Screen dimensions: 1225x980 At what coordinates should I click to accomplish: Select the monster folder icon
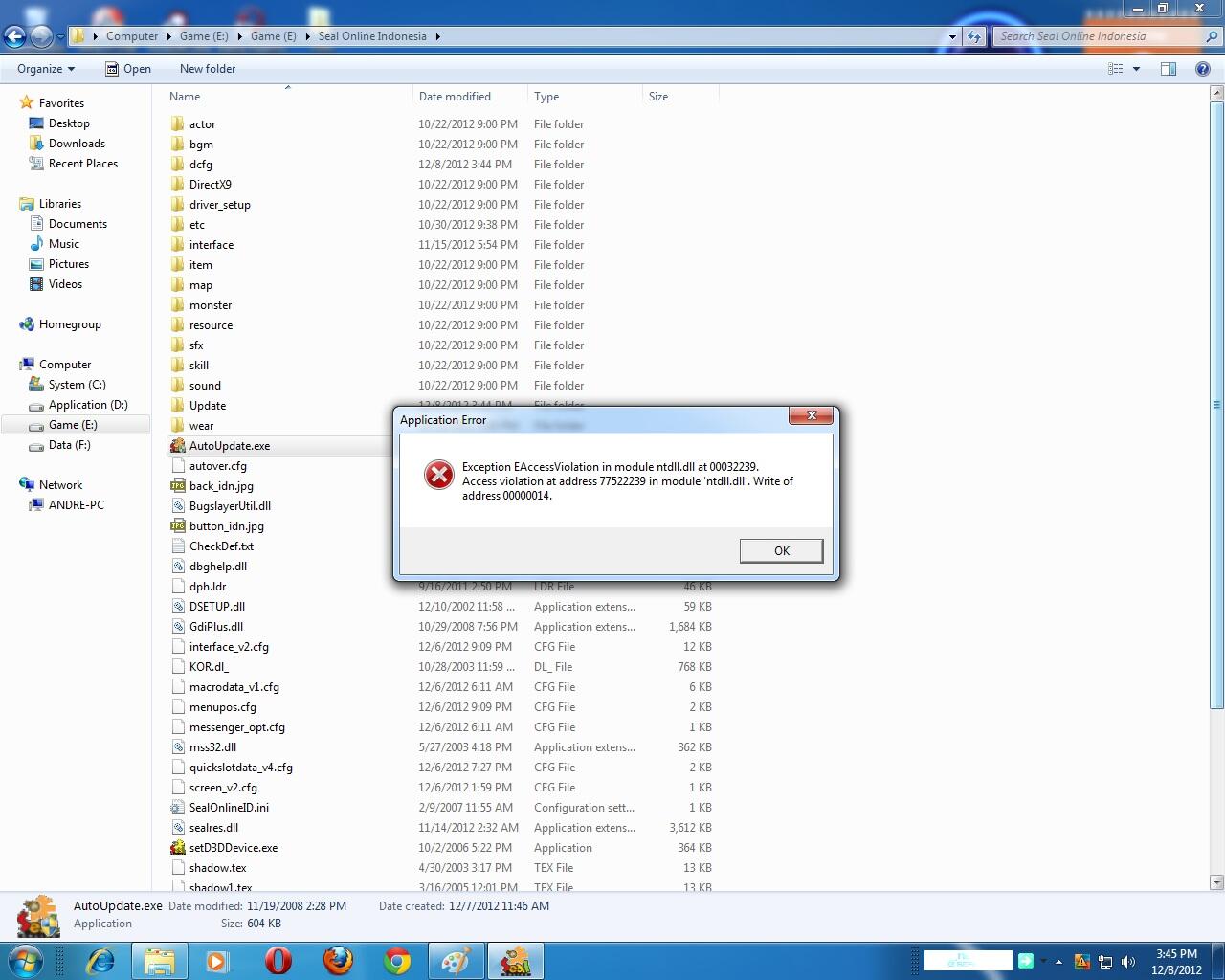(177, 304)
